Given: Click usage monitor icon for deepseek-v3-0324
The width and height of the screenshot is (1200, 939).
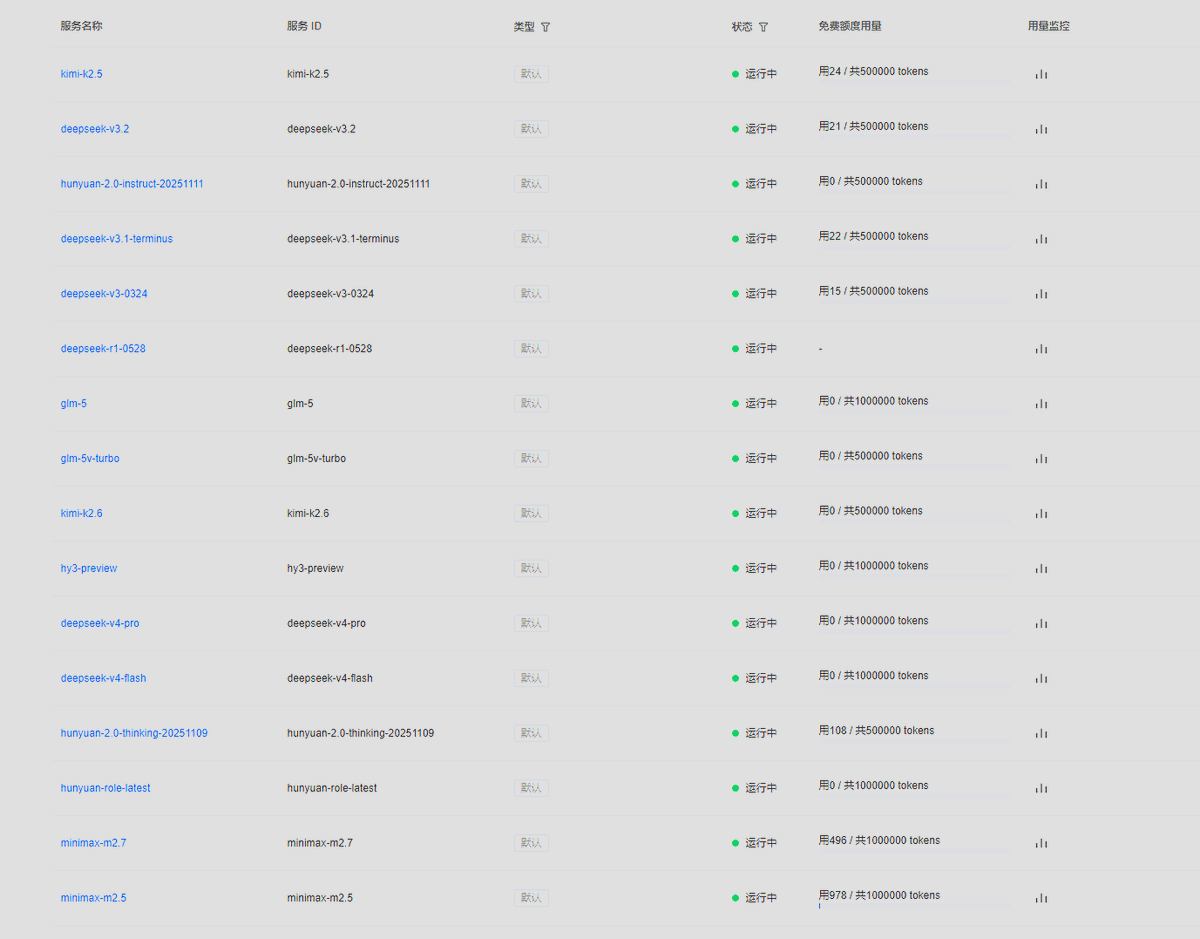Looking at the screenshot, I should pos(1041,294).
